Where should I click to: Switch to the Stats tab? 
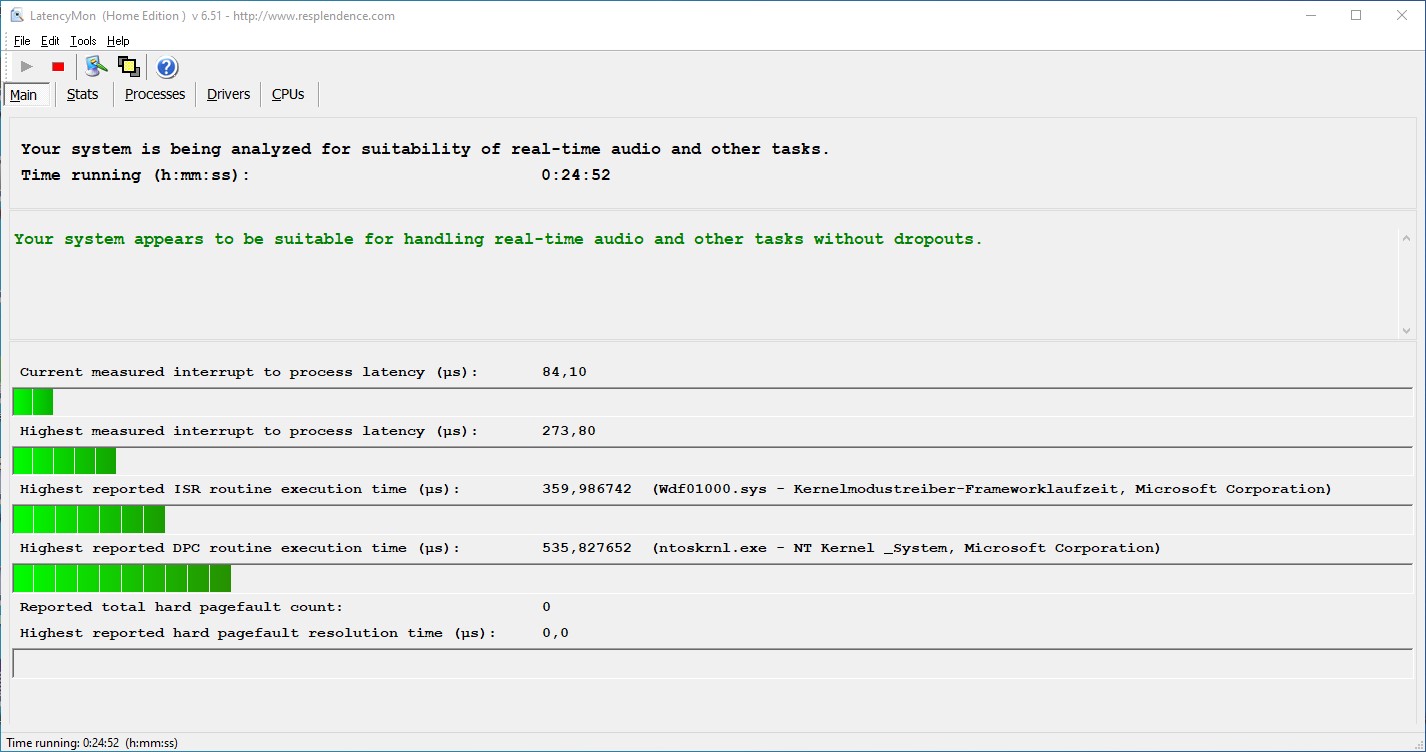83,94
